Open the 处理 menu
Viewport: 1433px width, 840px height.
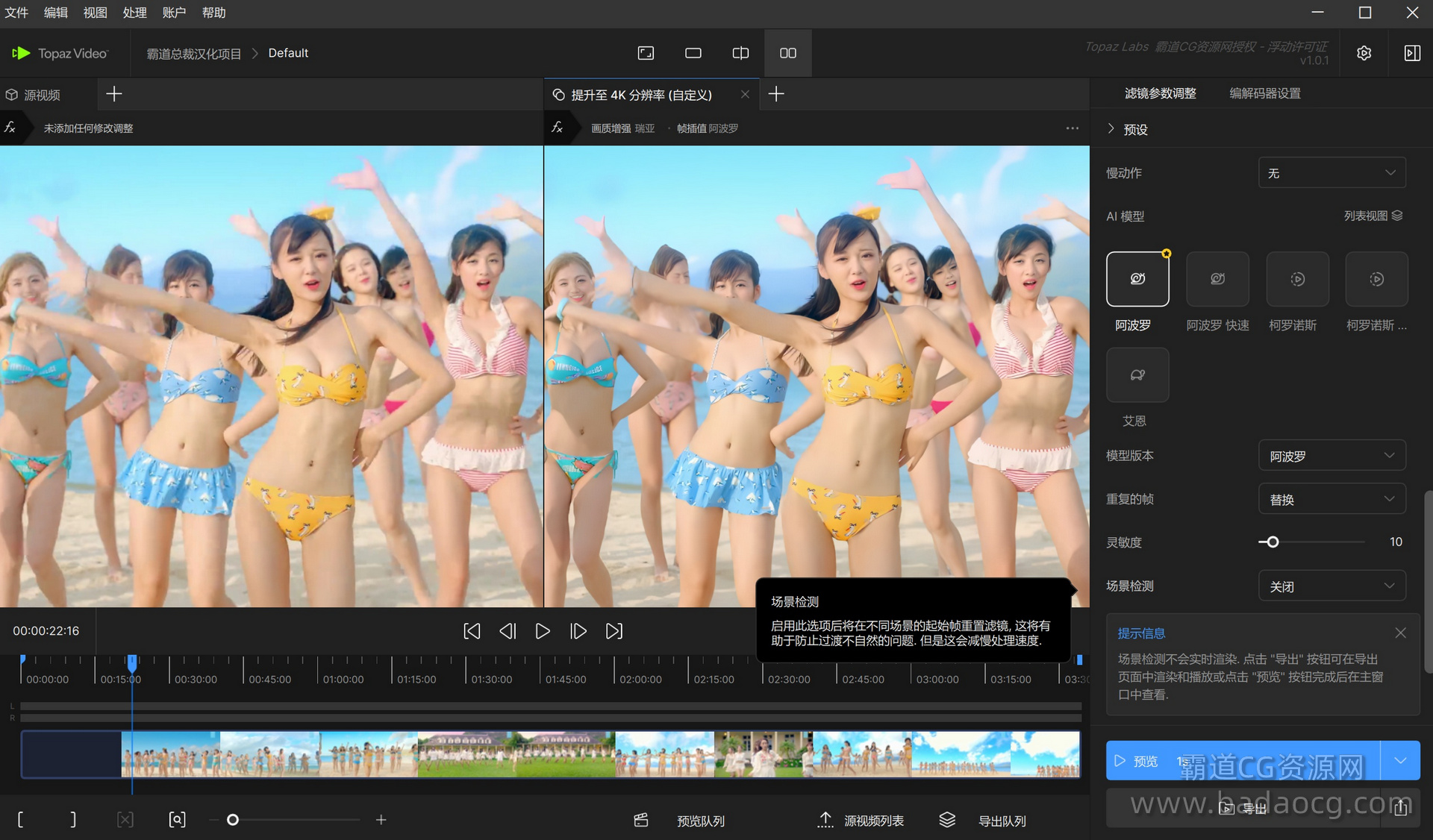click(134, 12)
